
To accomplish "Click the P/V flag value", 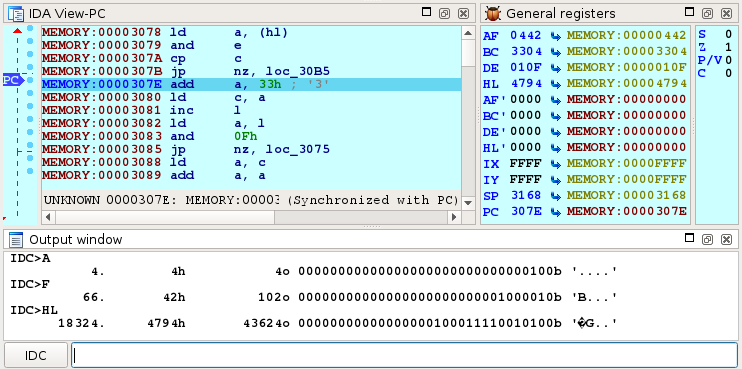I will [729, 60].
